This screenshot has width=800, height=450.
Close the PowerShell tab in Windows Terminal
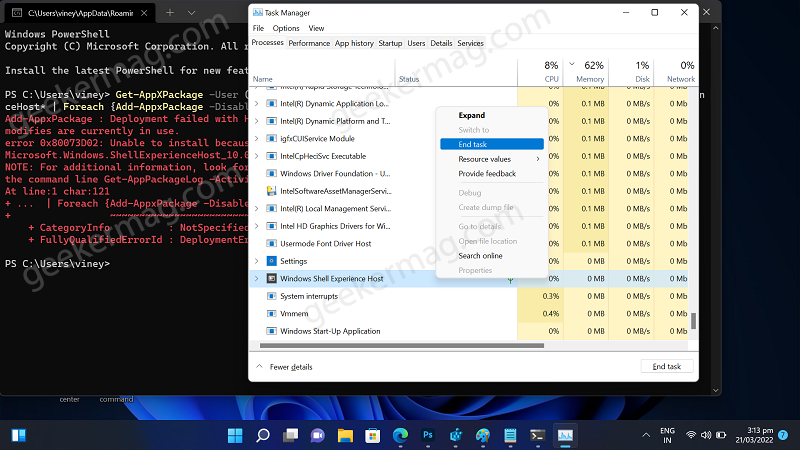point(144,13)
